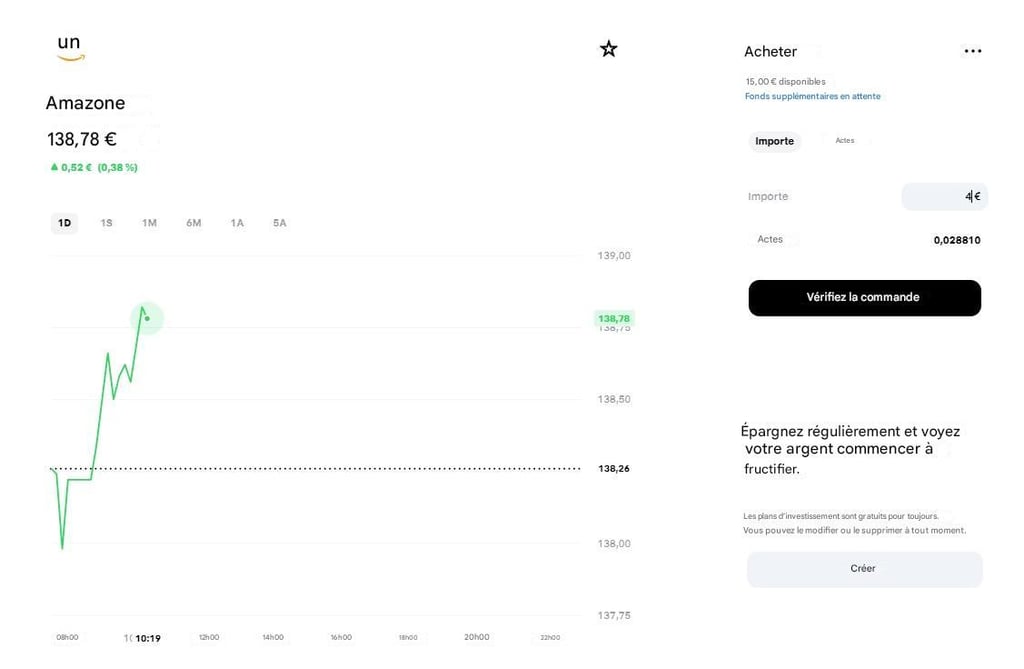Click the highlighted 138,78 price label
This screenshot has width=1024, height=669.
pyautogui.click(x=613, y=317)
